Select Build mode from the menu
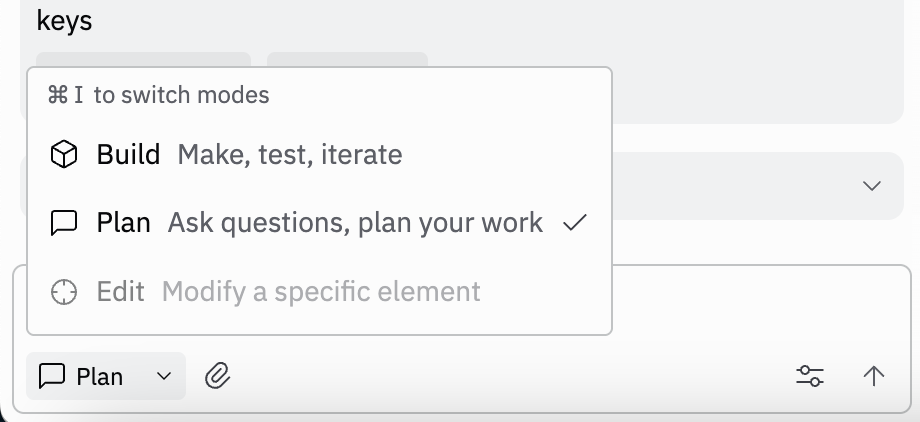 (x=128, y=155)
